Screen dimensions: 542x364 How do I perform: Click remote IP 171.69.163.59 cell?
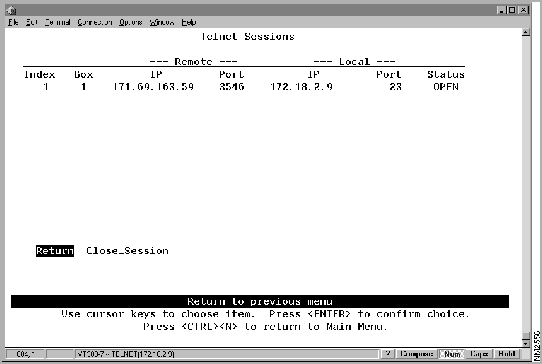point(153,86)
